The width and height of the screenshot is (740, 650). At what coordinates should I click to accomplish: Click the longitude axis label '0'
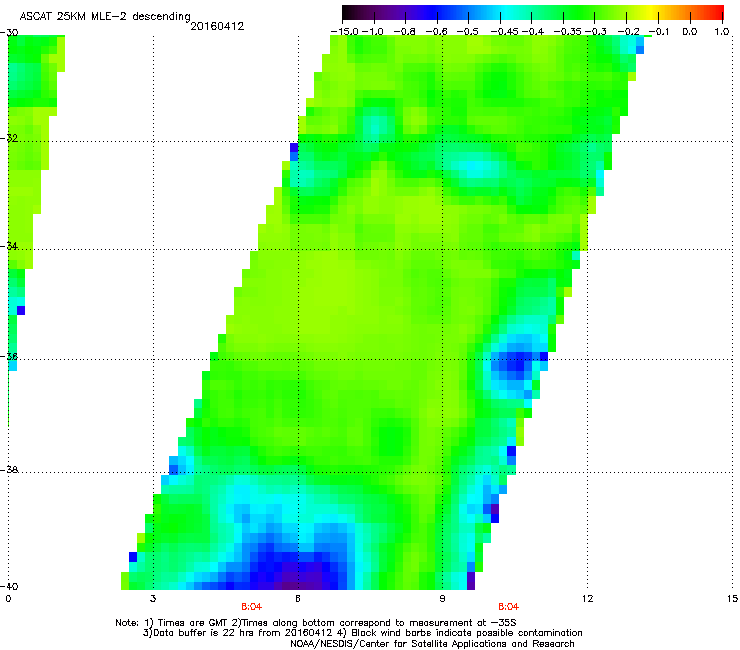pyautogui.click(x=8, y=599)
